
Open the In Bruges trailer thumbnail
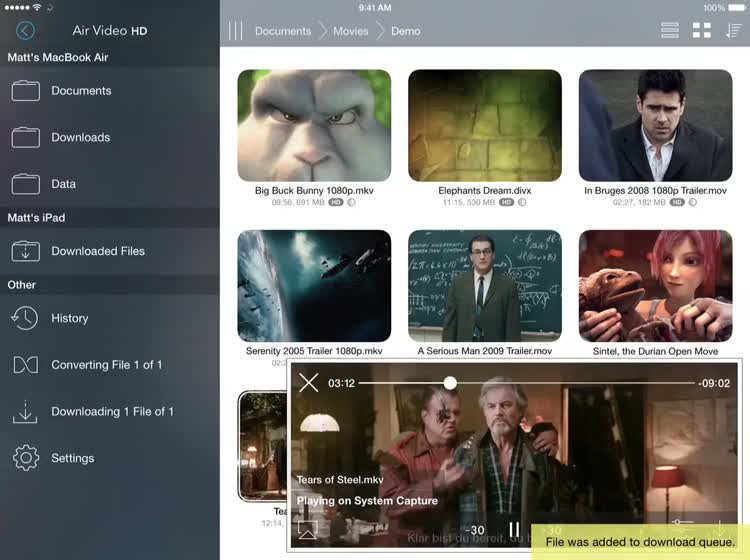tap(655, 125)
